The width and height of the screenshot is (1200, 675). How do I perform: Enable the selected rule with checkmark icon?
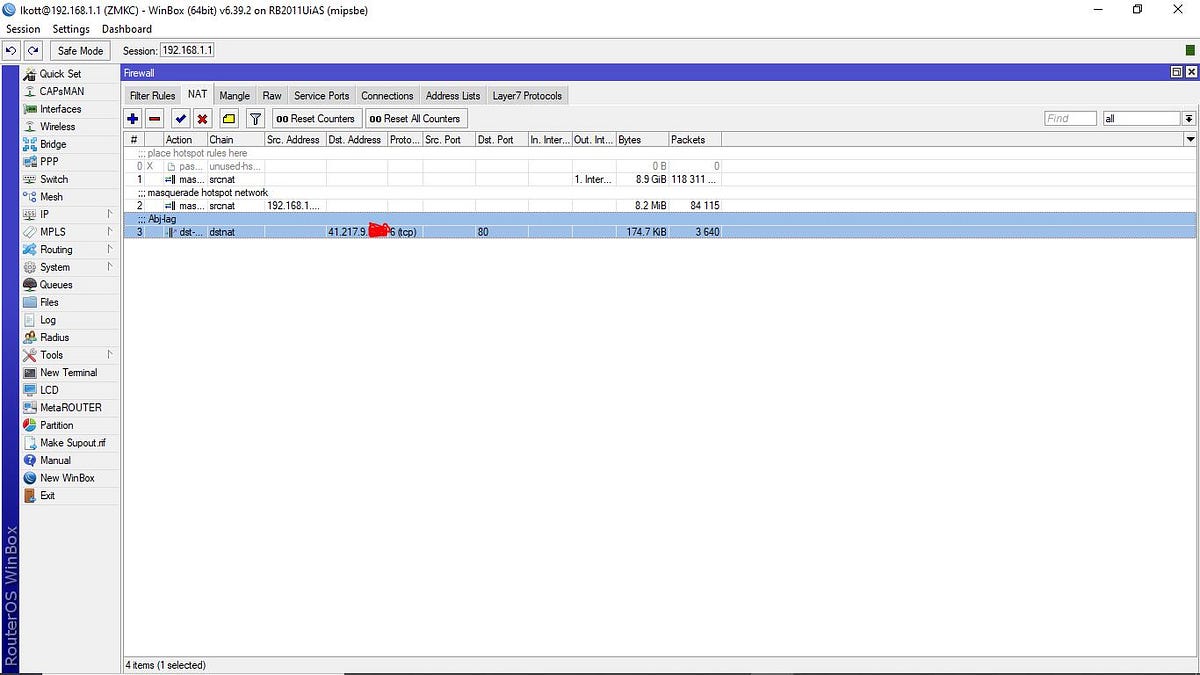click(179, 118)
